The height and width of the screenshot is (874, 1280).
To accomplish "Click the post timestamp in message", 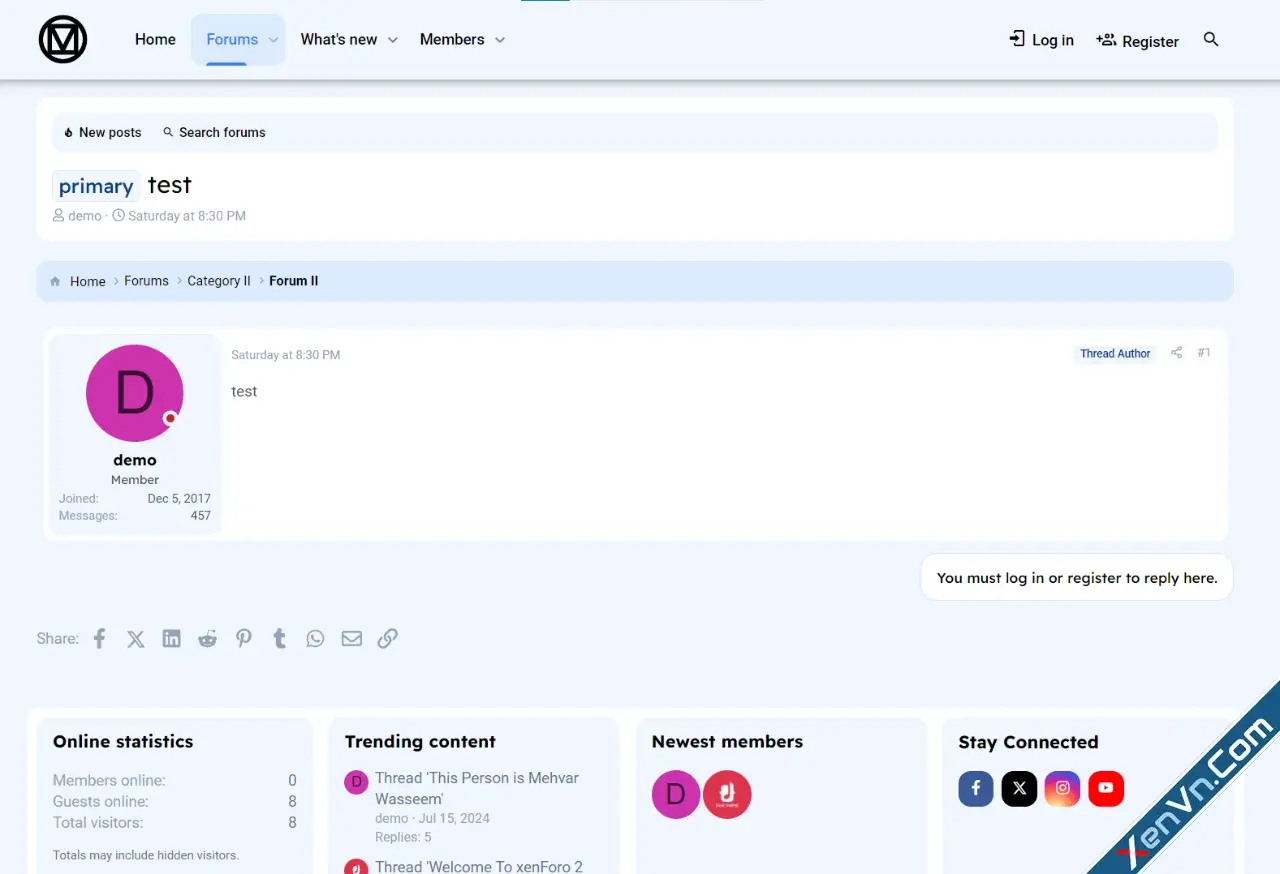I will 286,355.
